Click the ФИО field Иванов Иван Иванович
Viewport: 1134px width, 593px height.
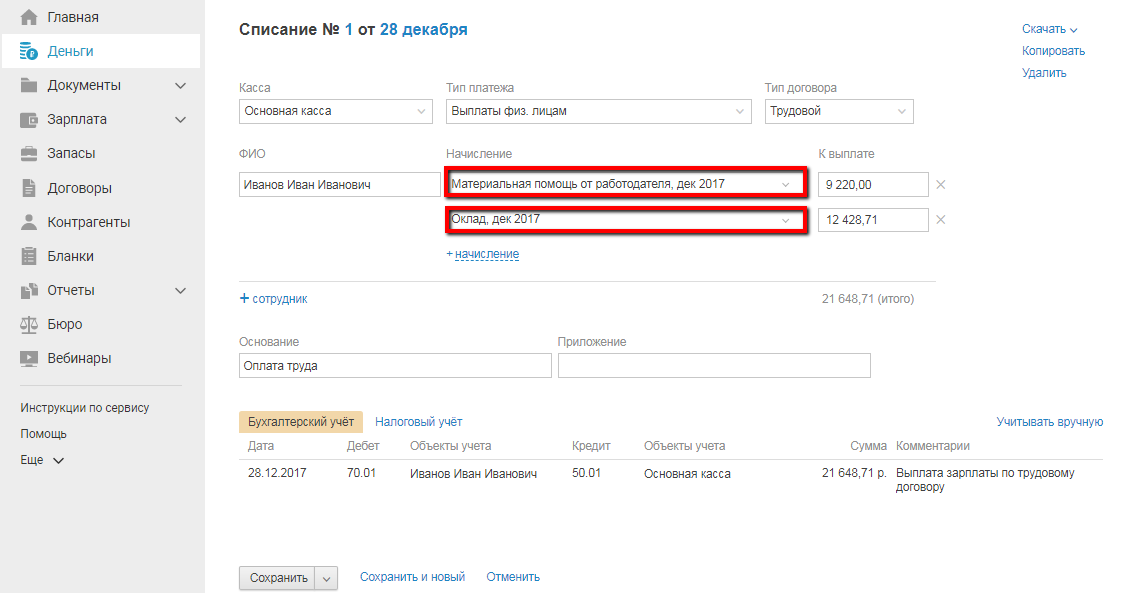coord(339,184)
